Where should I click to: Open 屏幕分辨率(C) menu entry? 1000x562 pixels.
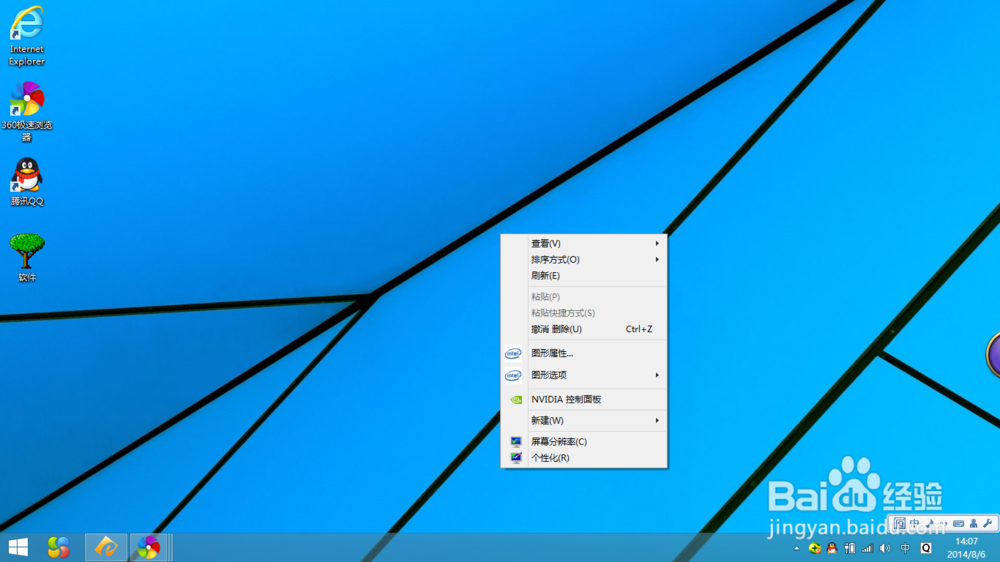(x=584, y=441)
